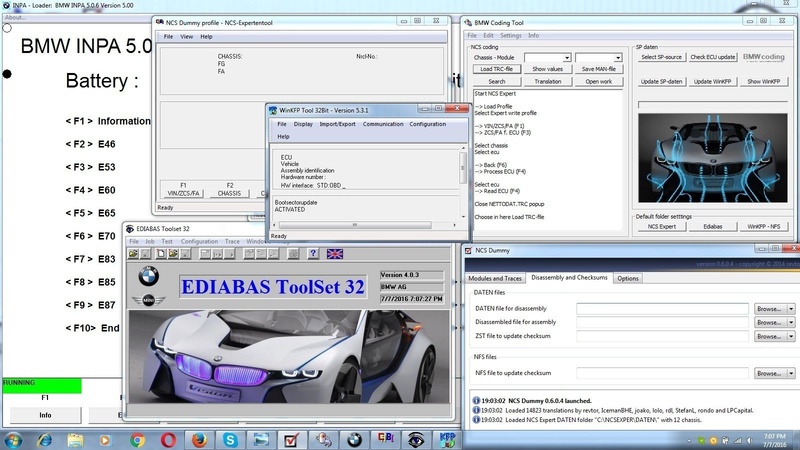
Task: Launch Opera browser from the taskbar
Action: click(168, 440)
